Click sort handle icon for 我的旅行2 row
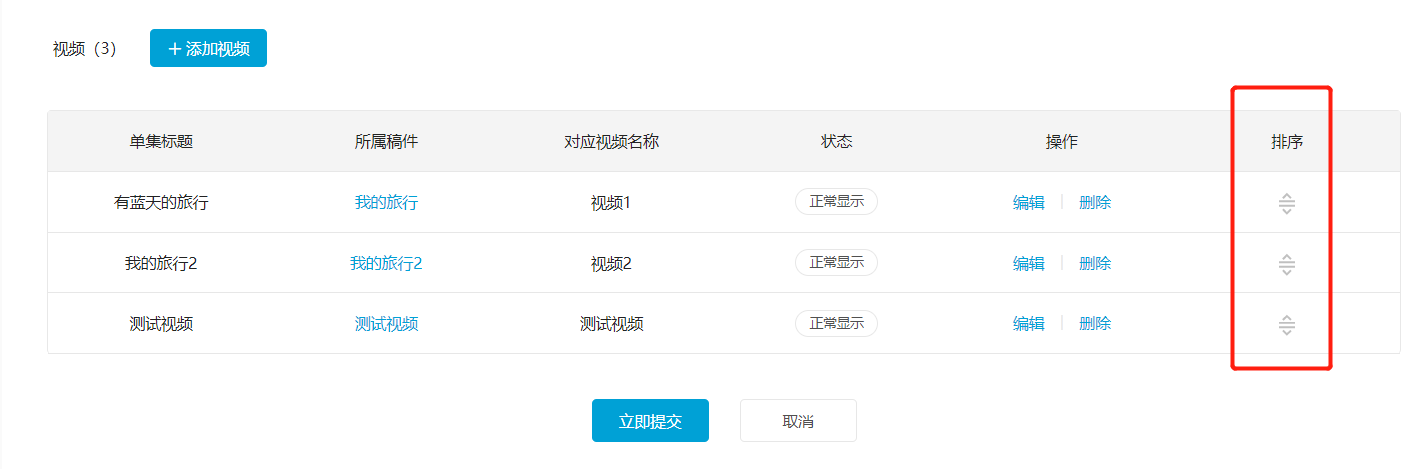Image resolution: width=1424 pixels, height=469 pixels. point(1287,265)
